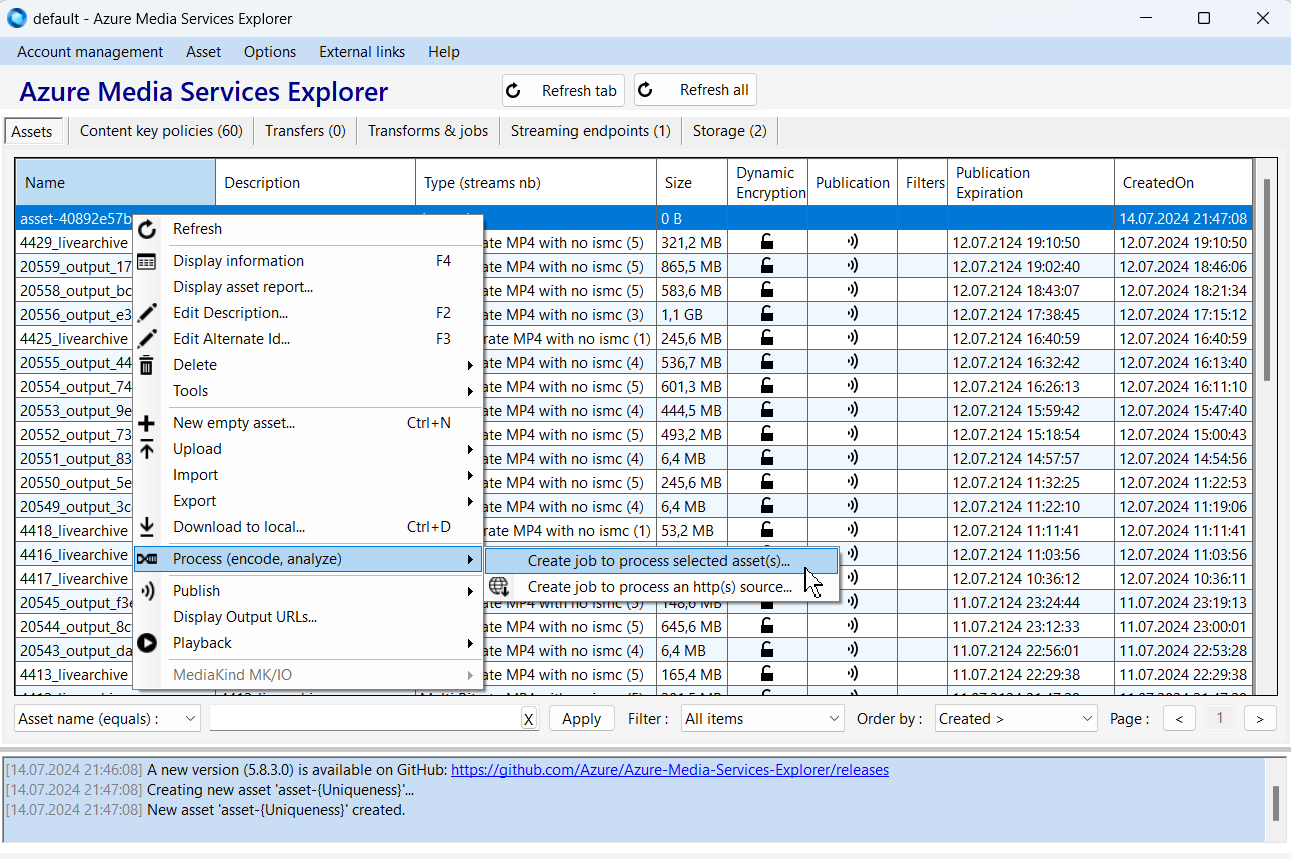Click the publication icon in 12.07.2124 14:57:57 row
Viewport: 1291px width, 859px height.
(x=852, y=458)
